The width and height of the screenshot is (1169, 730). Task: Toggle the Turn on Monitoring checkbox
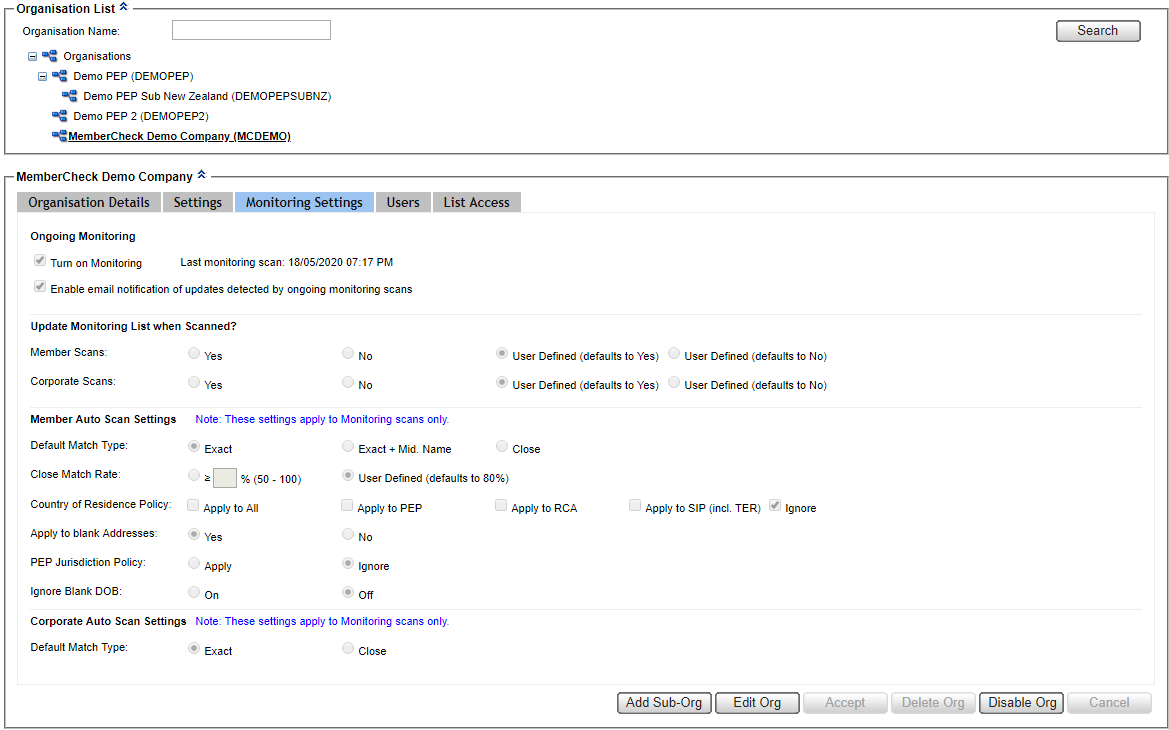pyautogui.click(x=40, y=261)
